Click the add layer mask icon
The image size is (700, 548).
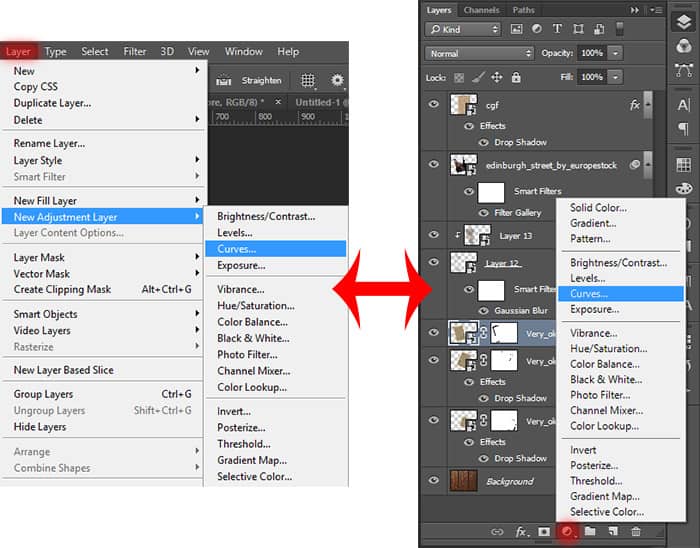(544, 531)
